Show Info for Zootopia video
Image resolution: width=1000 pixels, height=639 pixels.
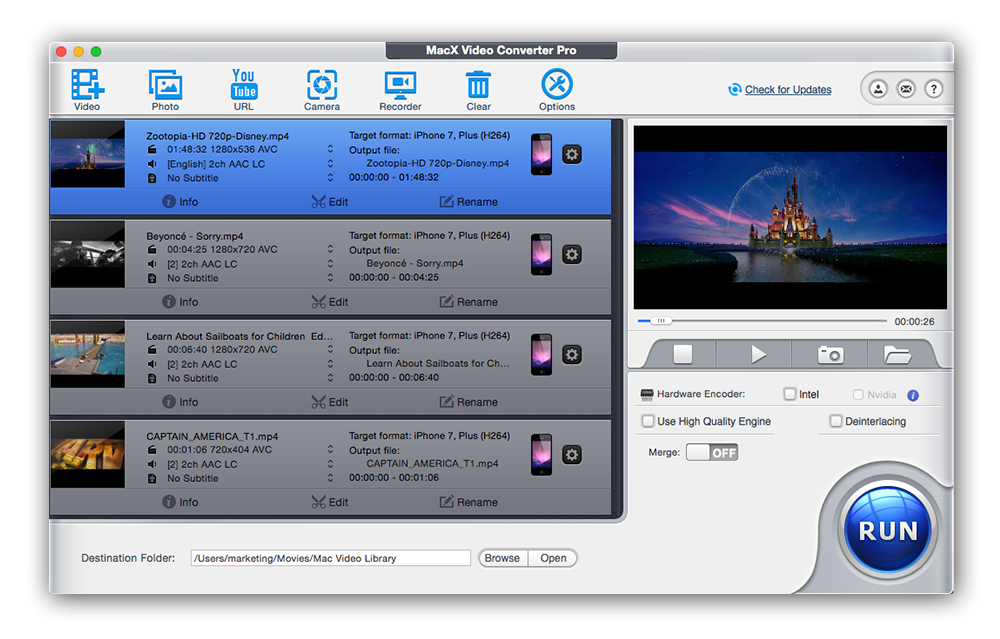tap(180, 202)
